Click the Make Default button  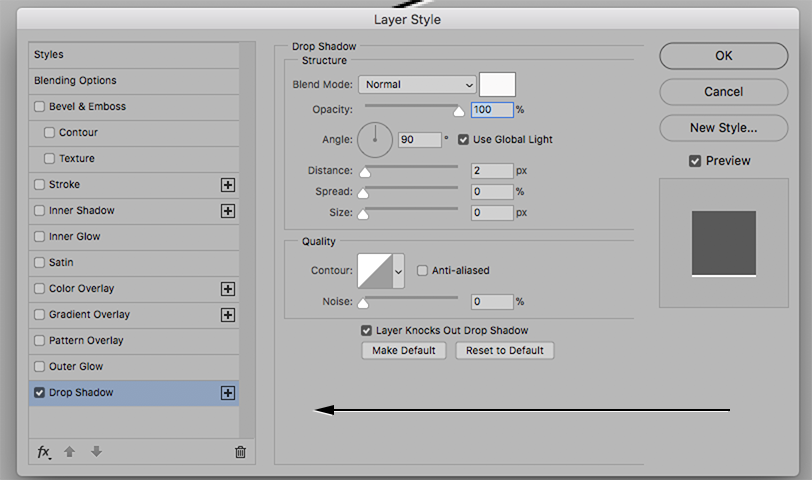(404, 350)
